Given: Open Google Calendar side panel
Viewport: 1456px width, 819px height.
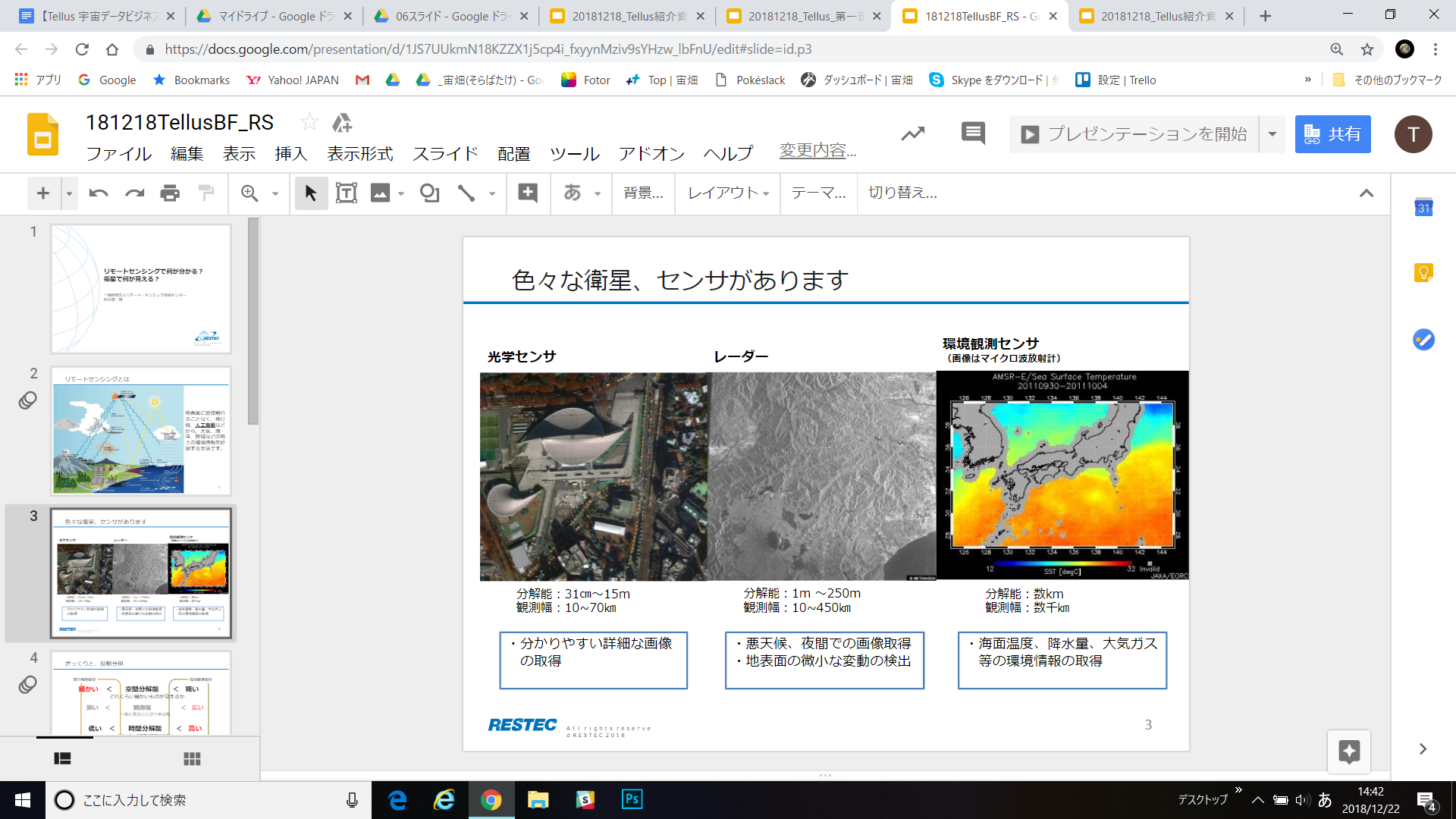Looking at the screenshot, I should [1423, 207].
